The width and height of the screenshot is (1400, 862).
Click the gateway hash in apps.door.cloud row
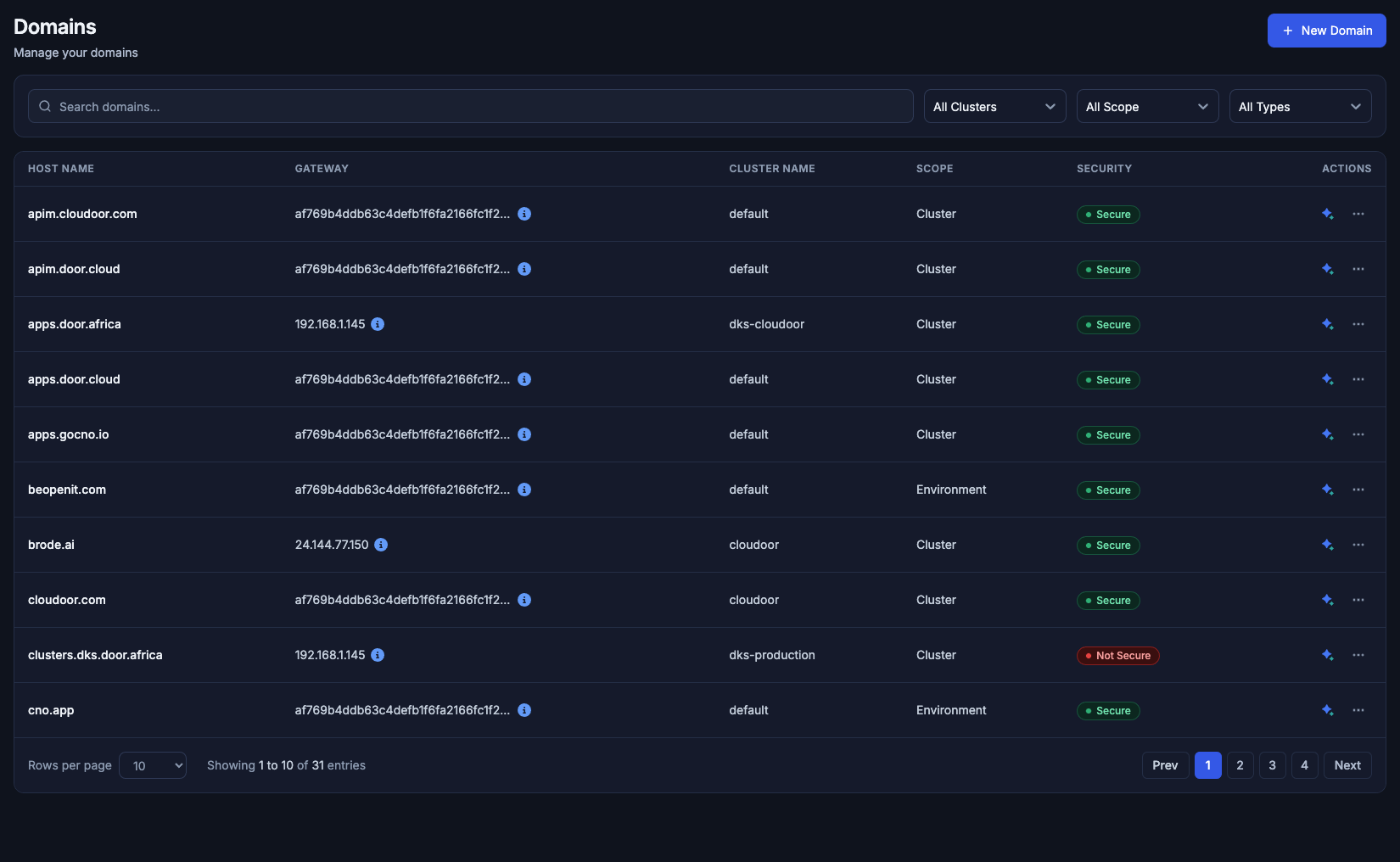[402, 379]
